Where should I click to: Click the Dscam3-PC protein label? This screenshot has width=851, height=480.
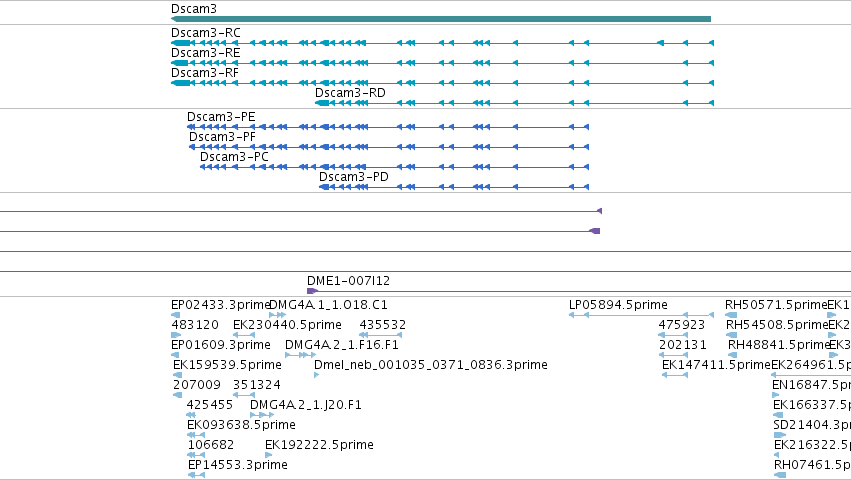coord(234,157)
